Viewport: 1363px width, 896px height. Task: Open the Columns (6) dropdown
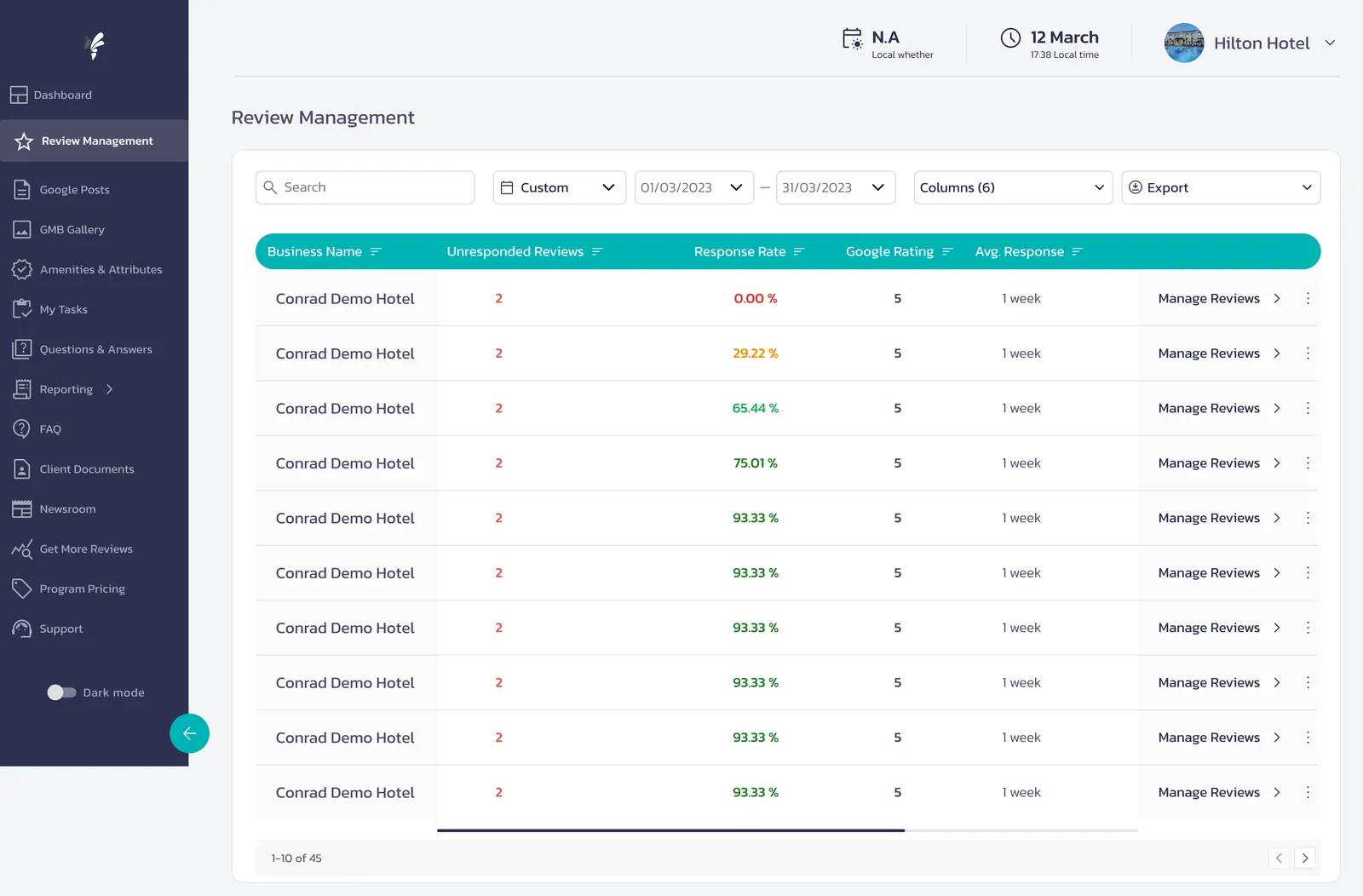coord(1013,187)
